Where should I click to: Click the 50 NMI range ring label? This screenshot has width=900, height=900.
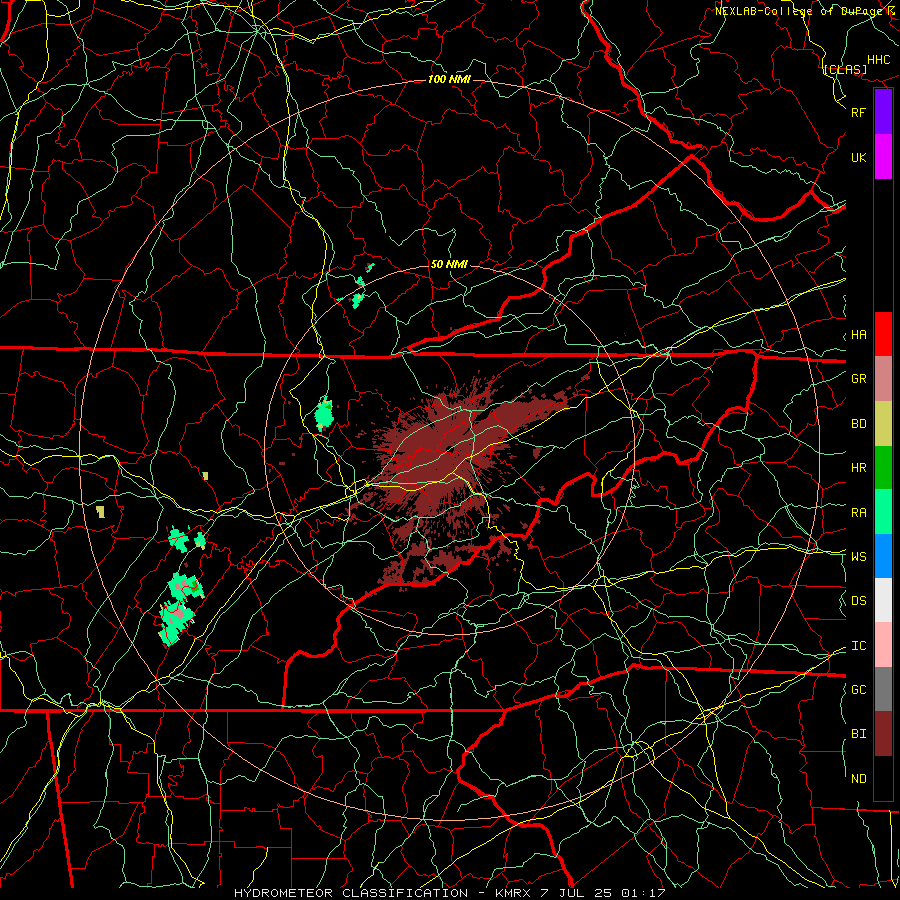click(x=449, y=264)
